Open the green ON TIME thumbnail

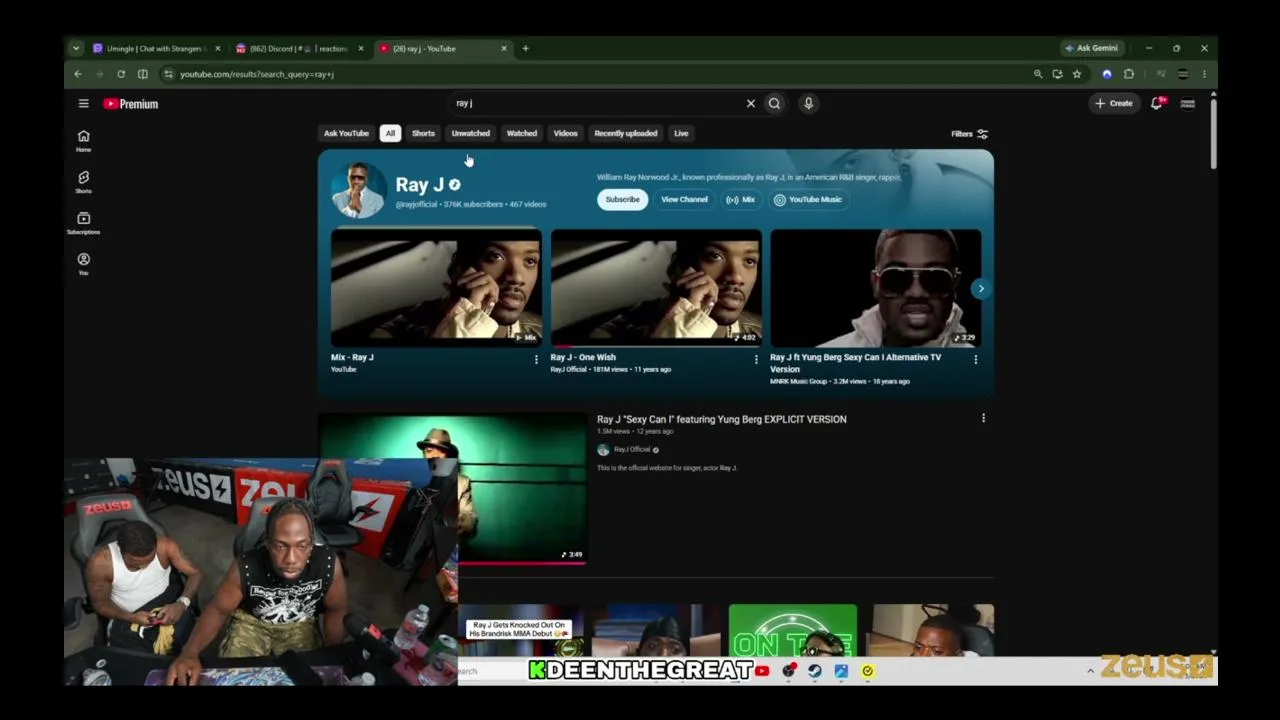[792, 630]
